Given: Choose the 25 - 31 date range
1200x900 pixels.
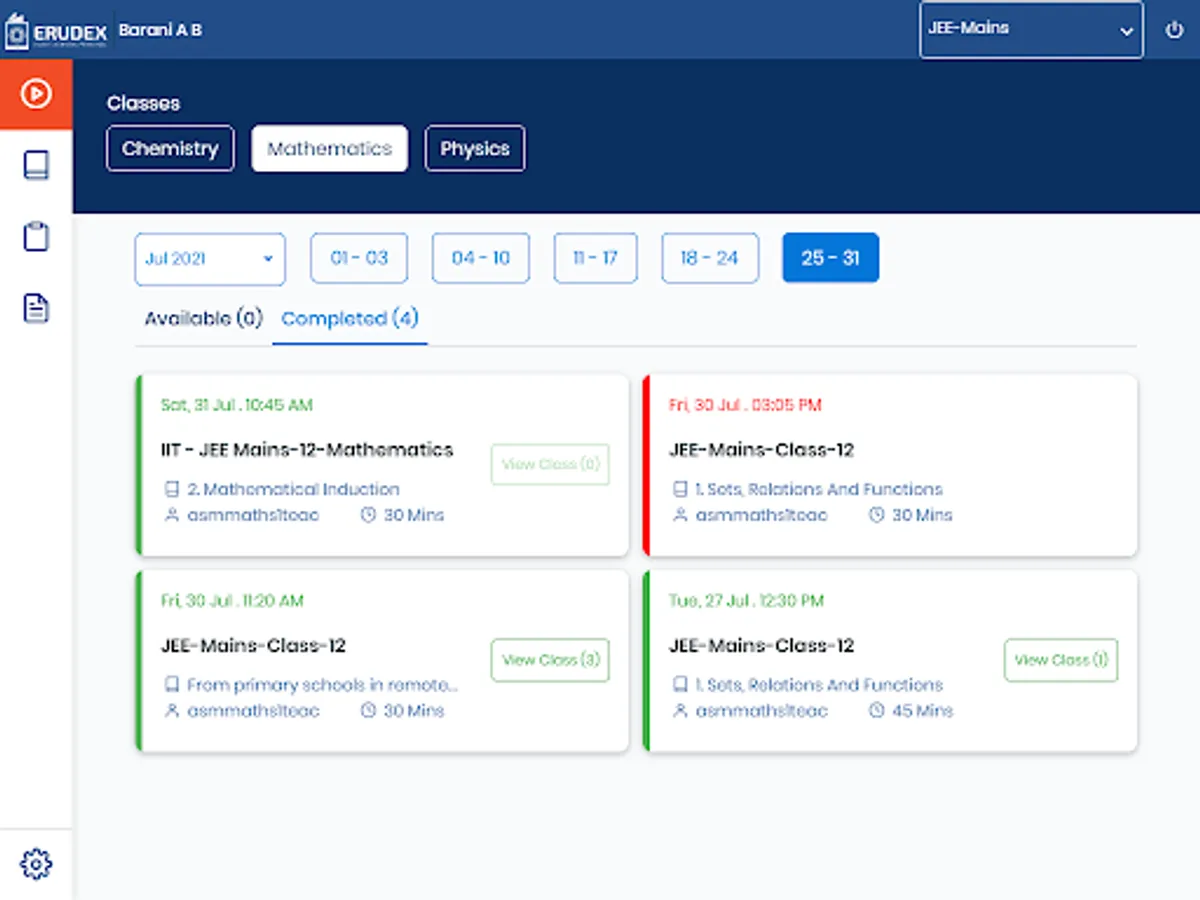Looking at the screenshot, I should pos(831,258).
